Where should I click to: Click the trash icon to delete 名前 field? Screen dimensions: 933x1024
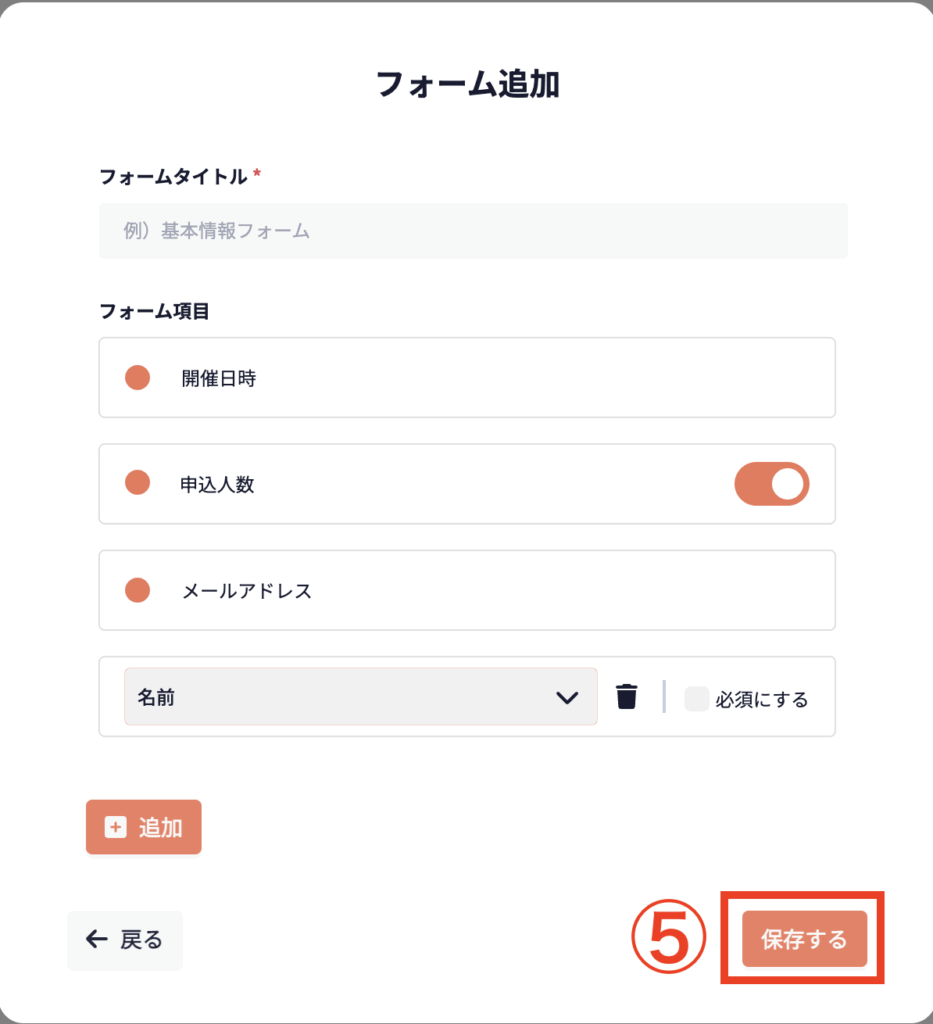[627, 697]
